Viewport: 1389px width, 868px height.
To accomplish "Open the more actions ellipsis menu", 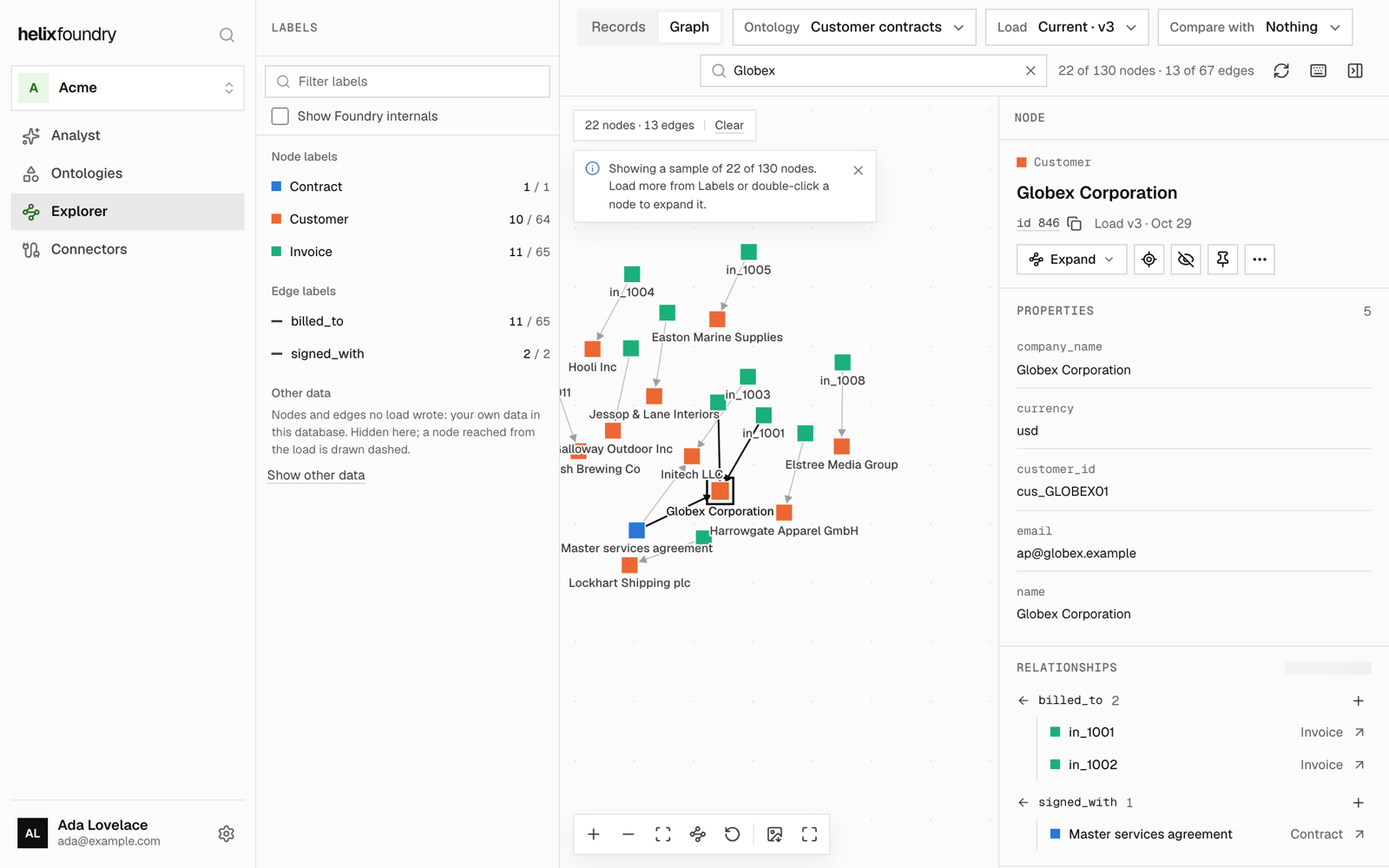I will pyautogui.click(x=1260, y=260).
